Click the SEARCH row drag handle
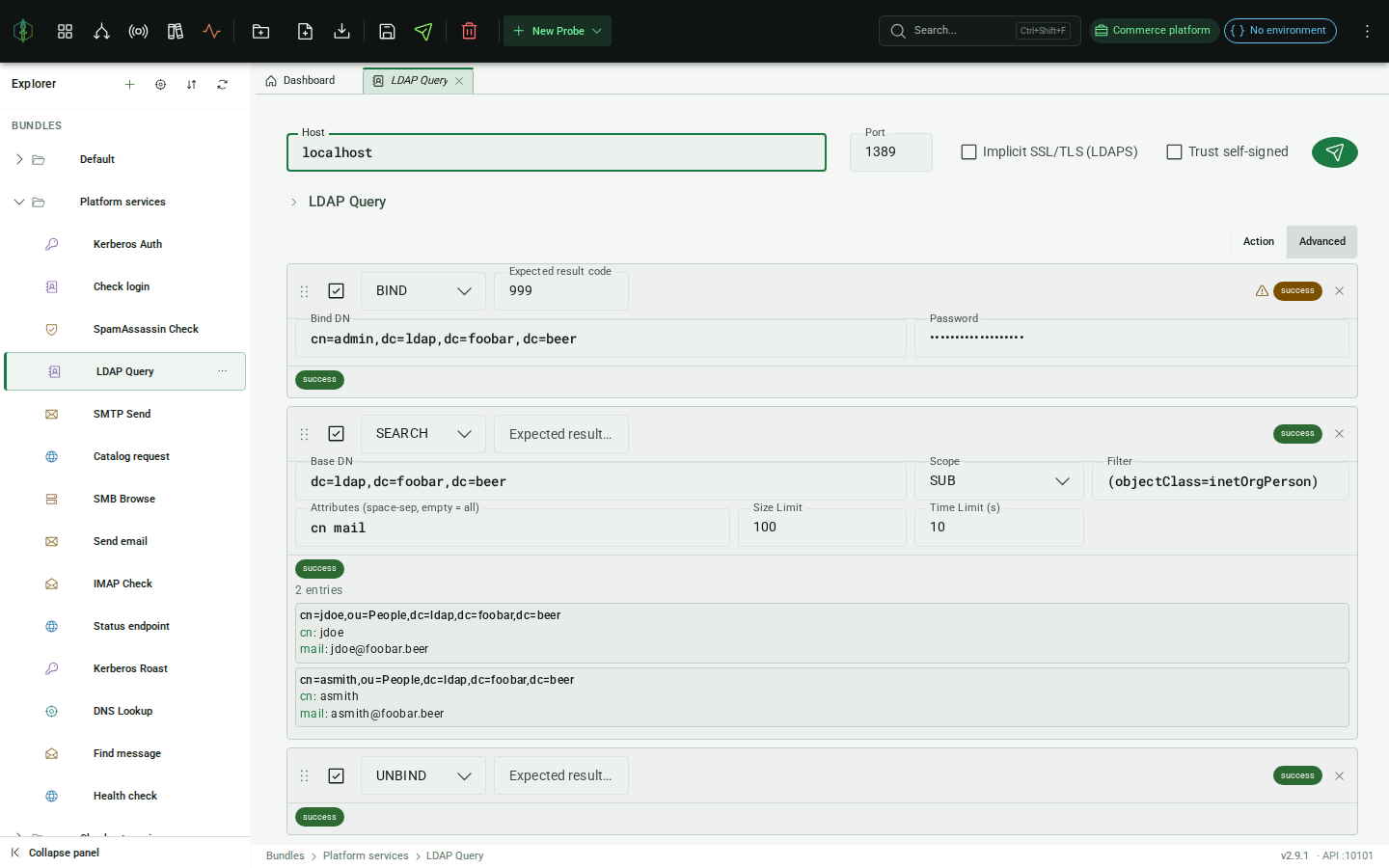The width and height of the screenshot is (1389, 868). (304, 434)
